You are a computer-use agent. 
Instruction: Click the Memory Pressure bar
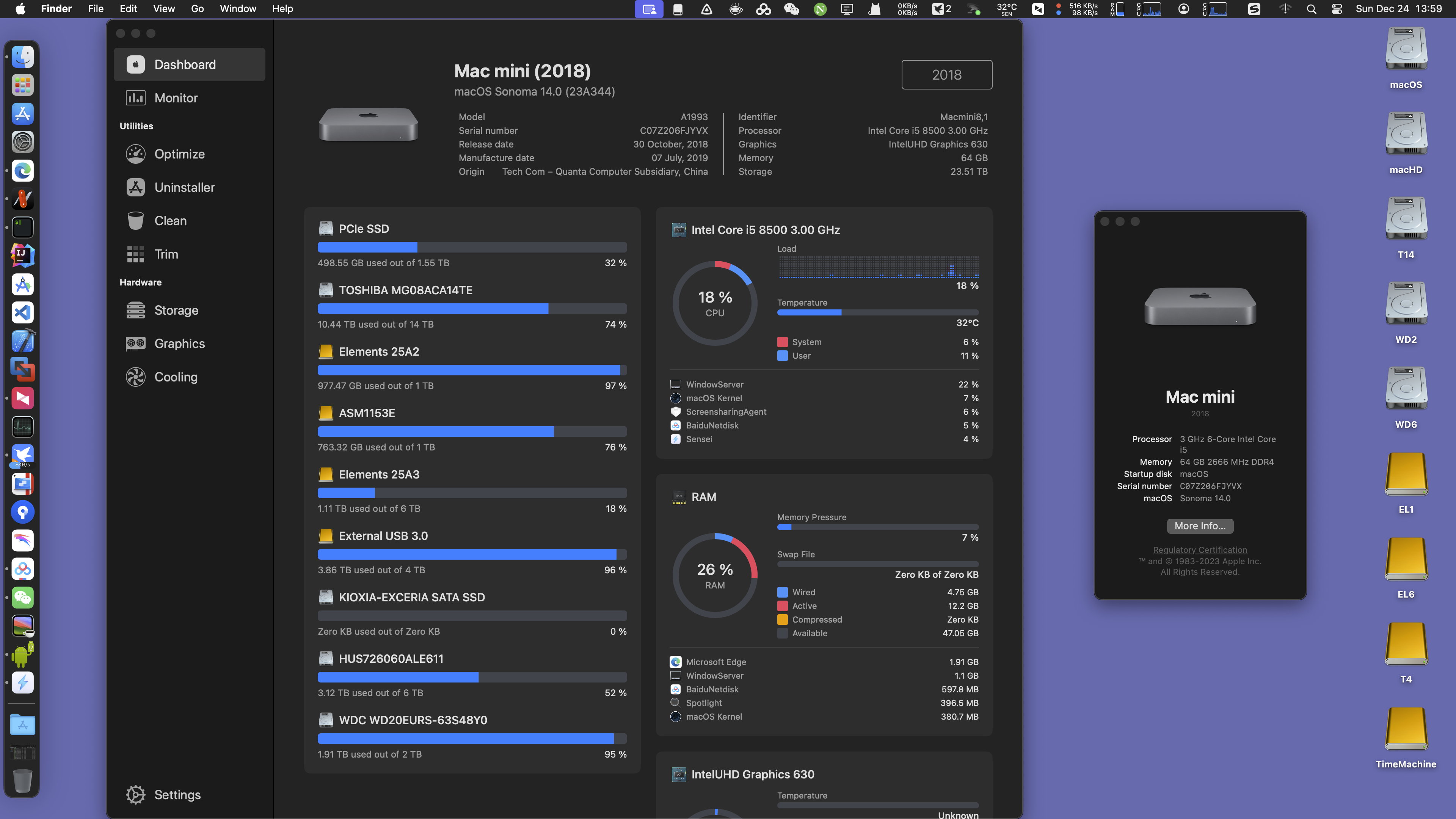coord(878,527)
